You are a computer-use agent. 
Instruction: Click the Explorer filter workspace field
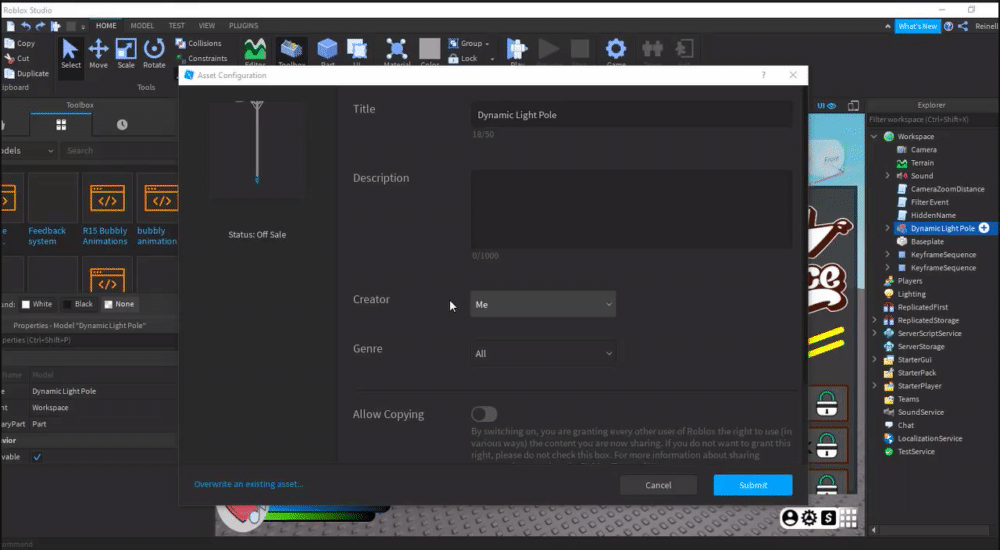(x=932, y=119)
